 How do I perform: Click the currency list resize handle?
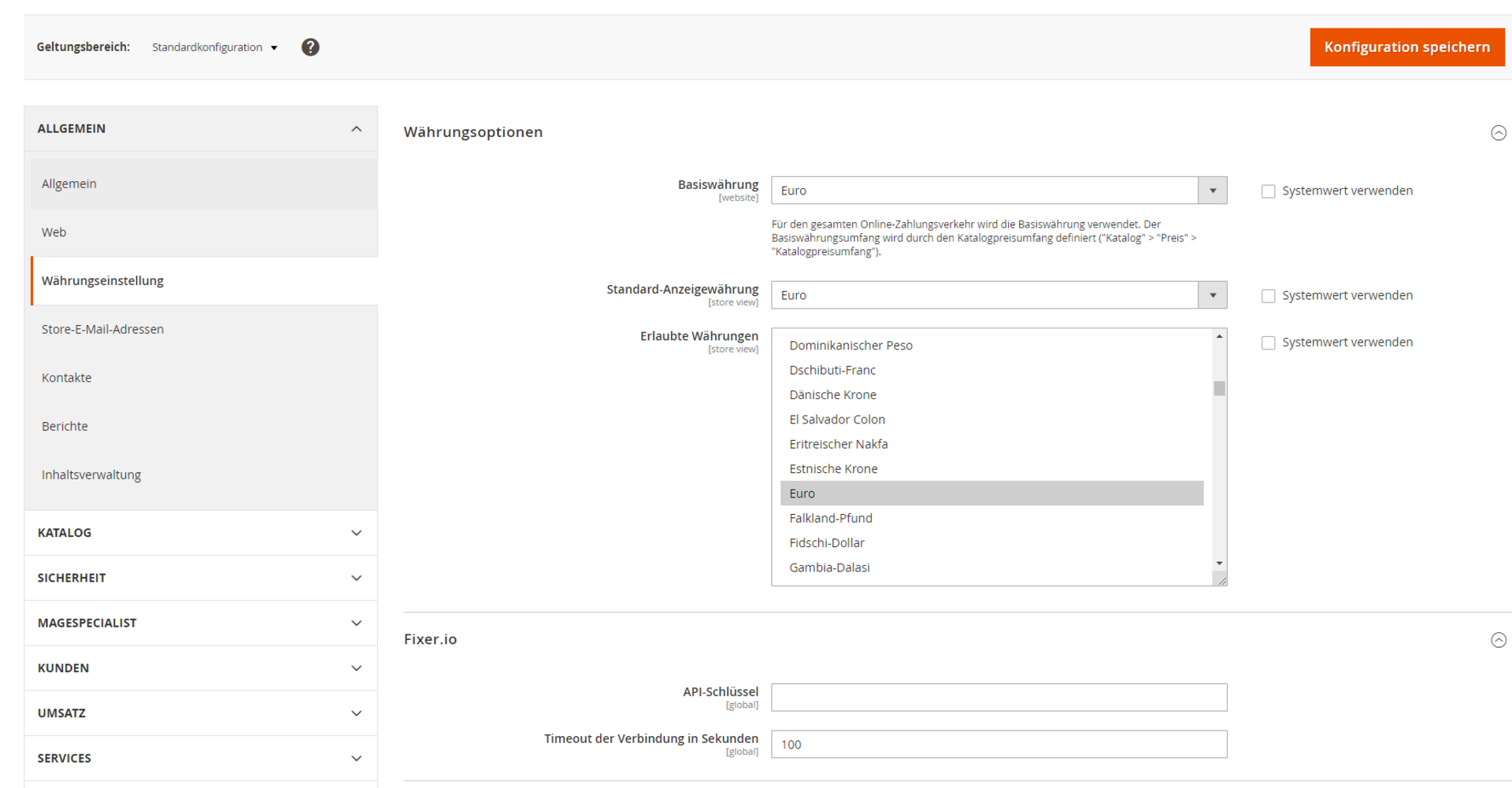click(x=1221, y=580)
